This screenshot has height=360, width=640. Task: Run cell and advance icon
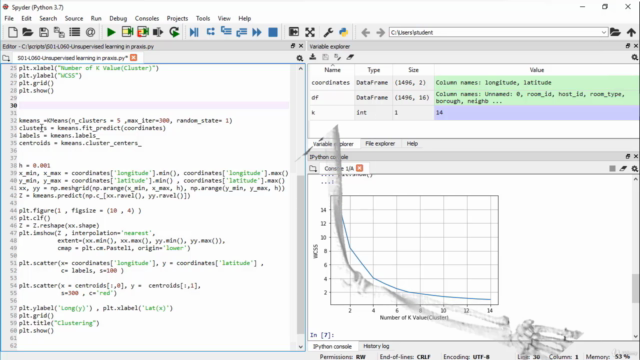coord(143,32)
